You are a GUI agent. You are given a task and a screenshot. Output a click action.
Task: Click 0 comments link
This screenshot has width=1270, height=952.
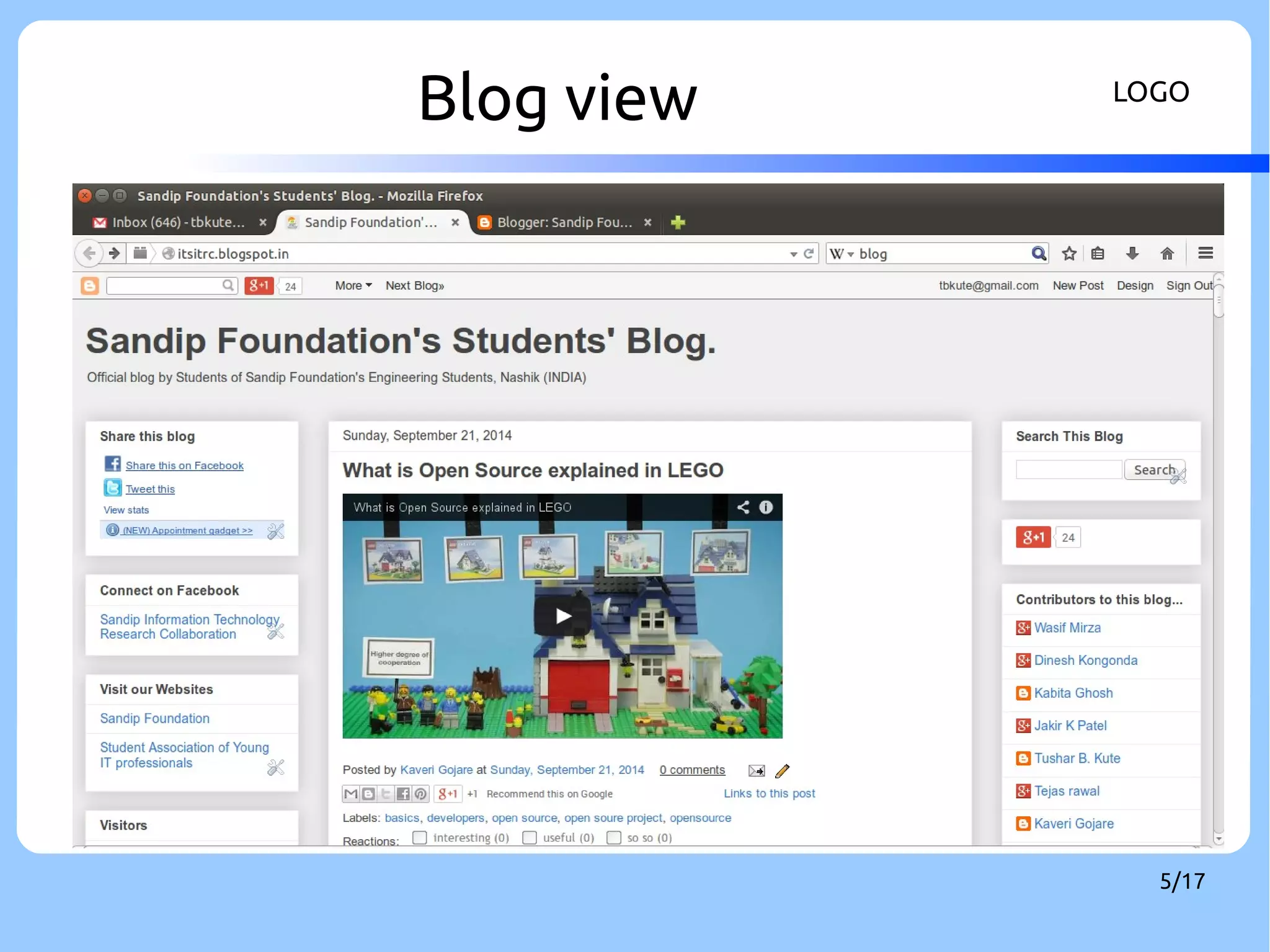[692, 770]
